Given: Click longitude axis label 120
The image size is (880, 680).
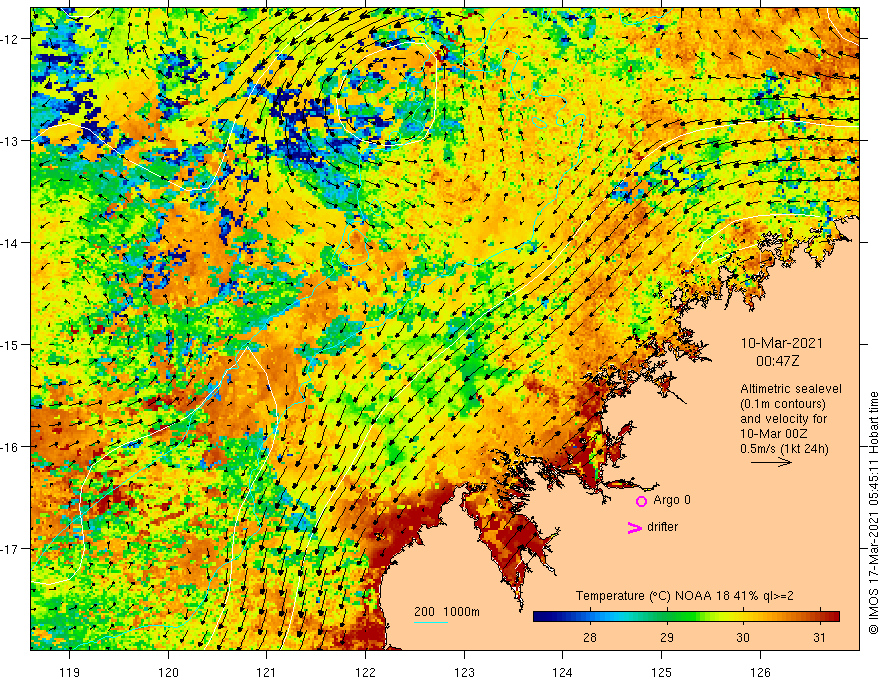Looking at the screenshot, I should point(168,672).
